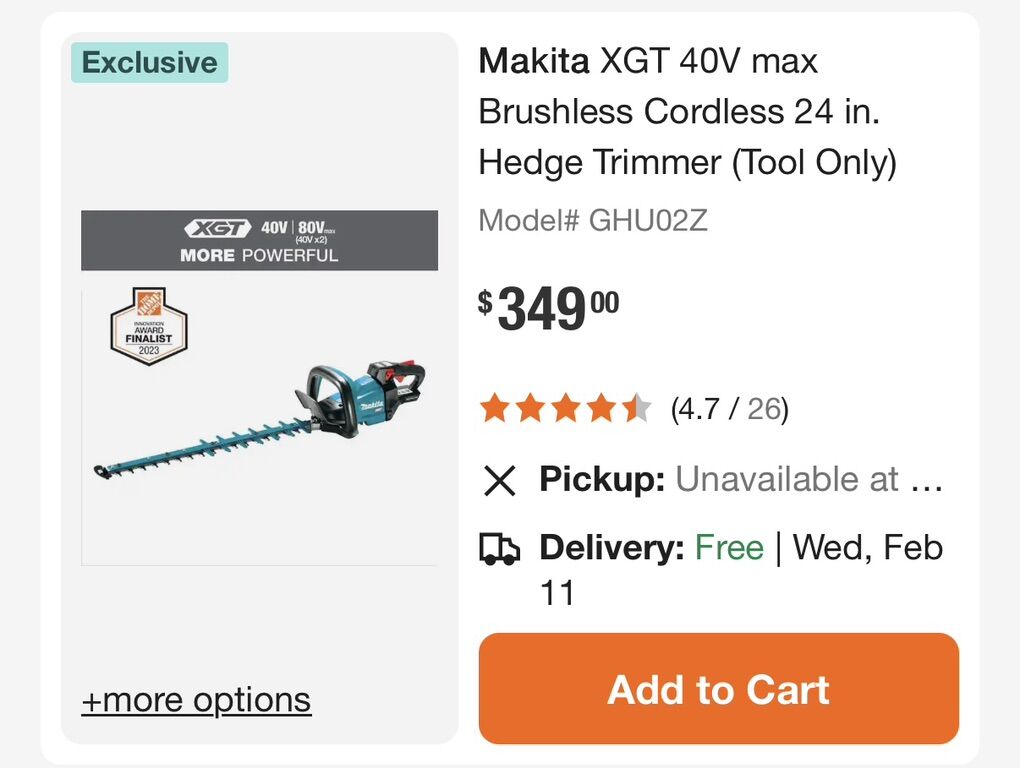The image size is (1020, 768).
Task: Click the Pickup: Unavailable text
Action: coord(740,481)
